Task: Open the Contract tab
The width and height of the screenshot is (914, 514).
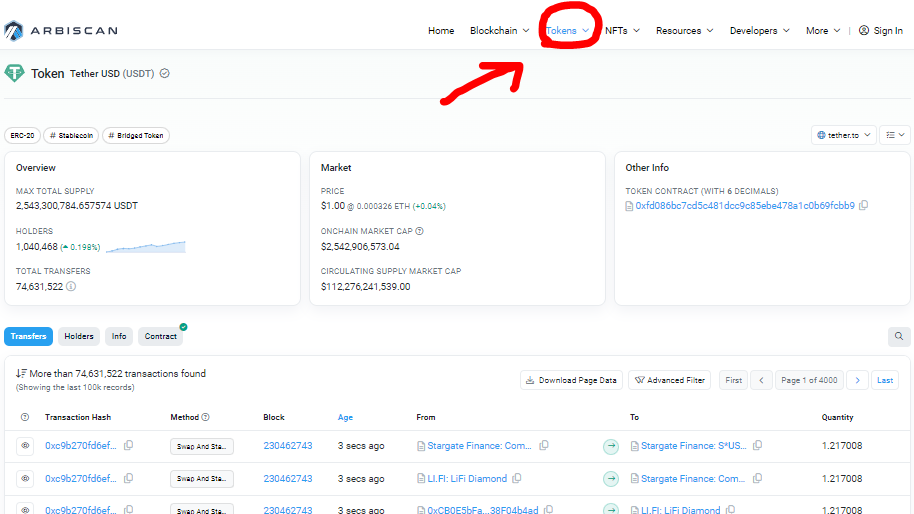Action: pyautogui.click(x=160, y=337)
